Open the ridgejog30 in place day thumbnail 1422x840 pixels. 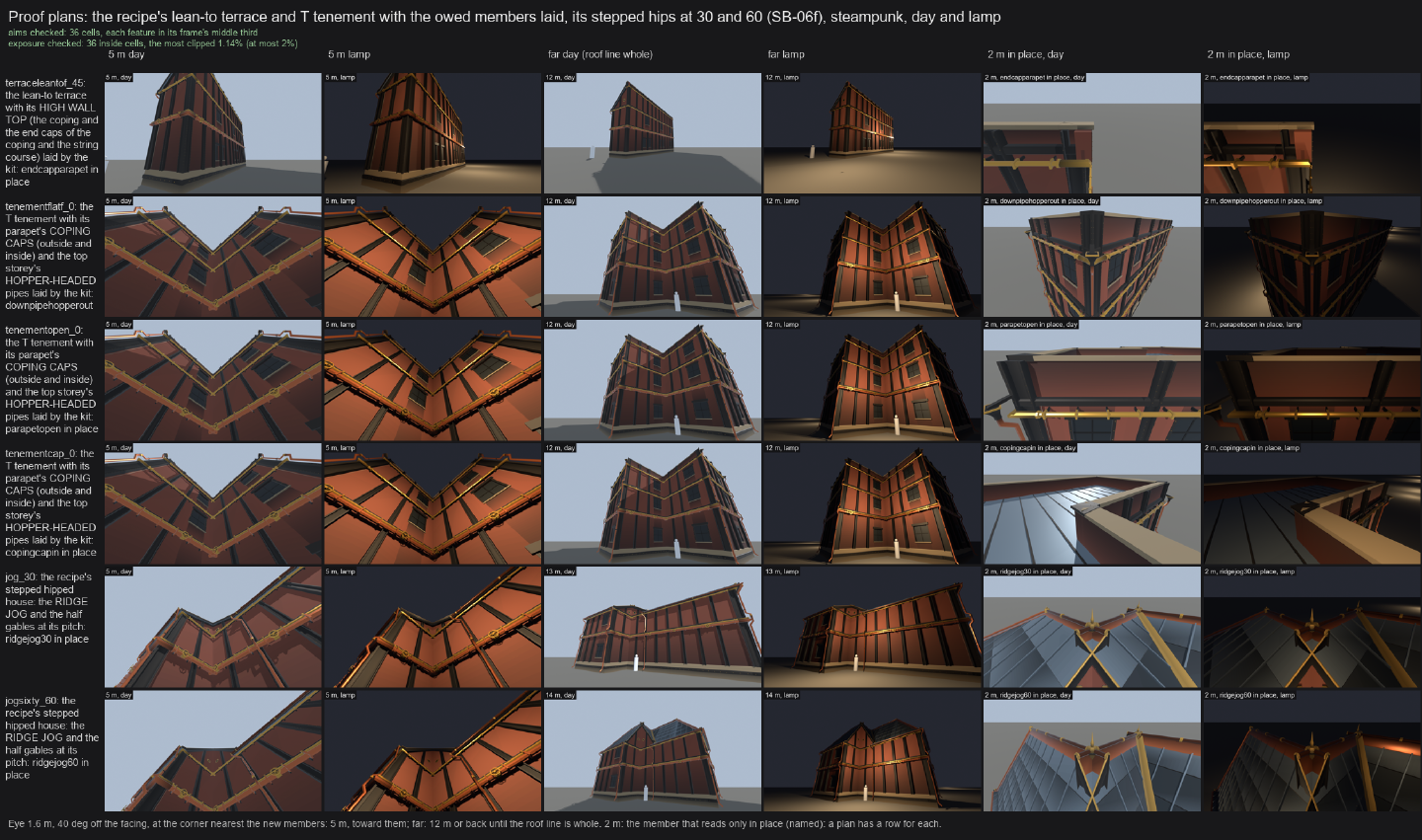click(x=1092, y=627)
